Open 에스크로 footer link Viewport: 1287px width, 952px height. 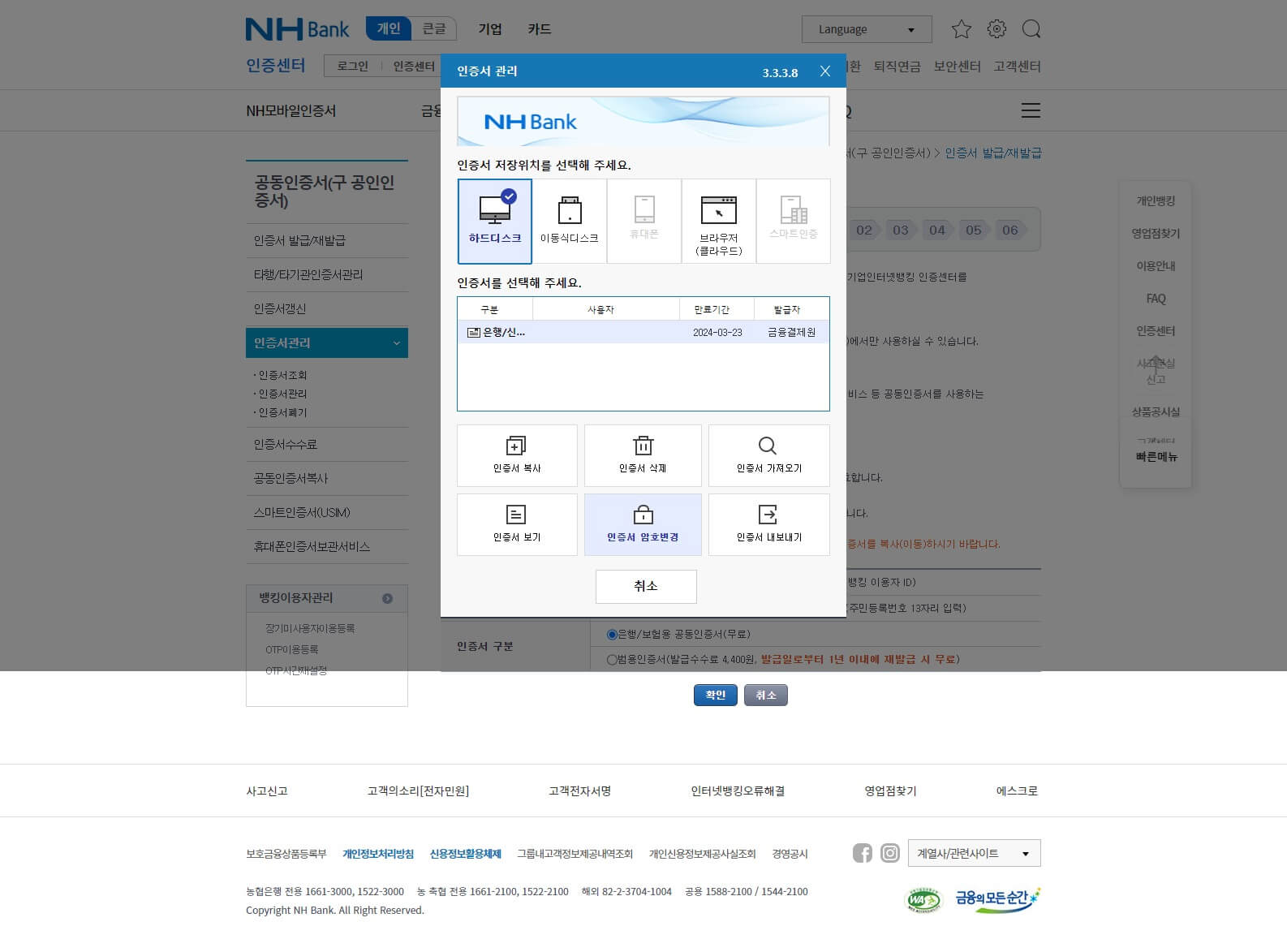1017,790
